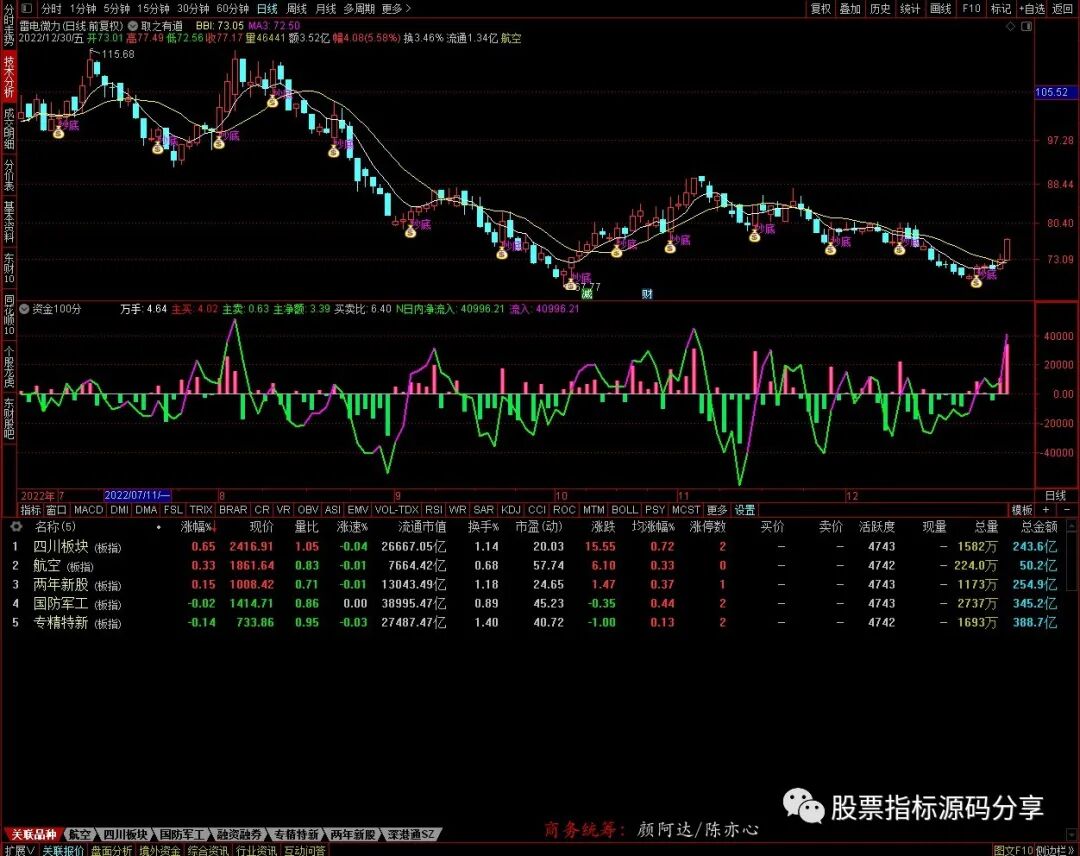This screenshot has width=1080, height=856.
Task: Switch to the 5分钟 period
Action: point(117,8)
